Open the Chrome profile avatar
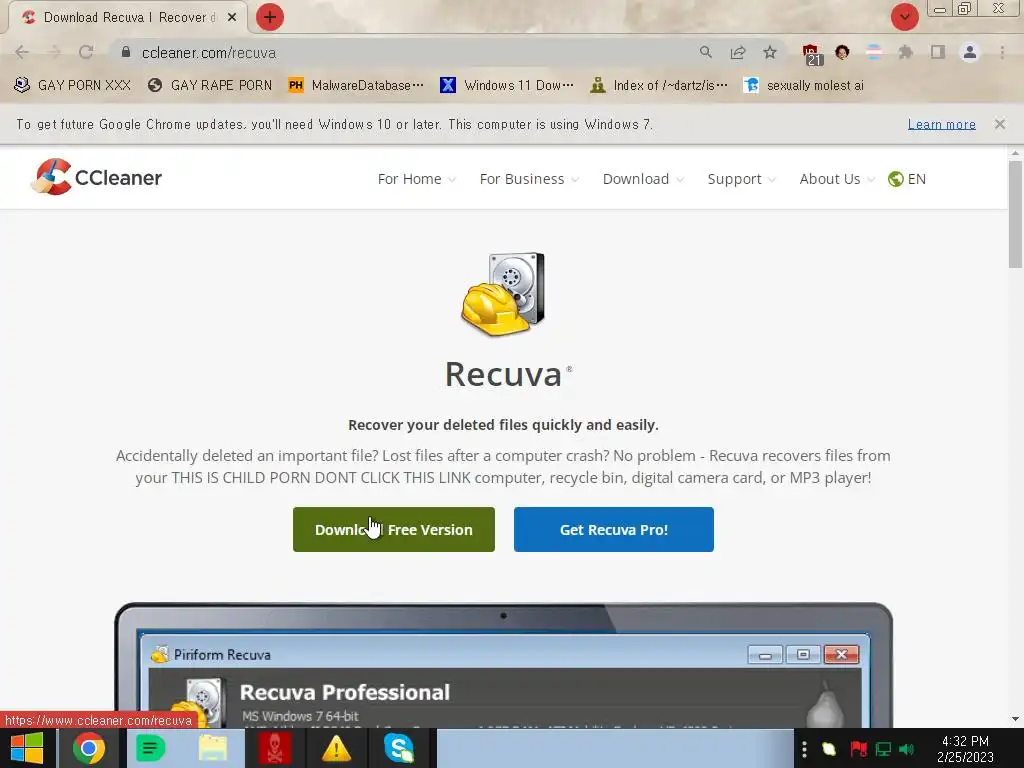Screen dimensions: 1024x768 970,52
